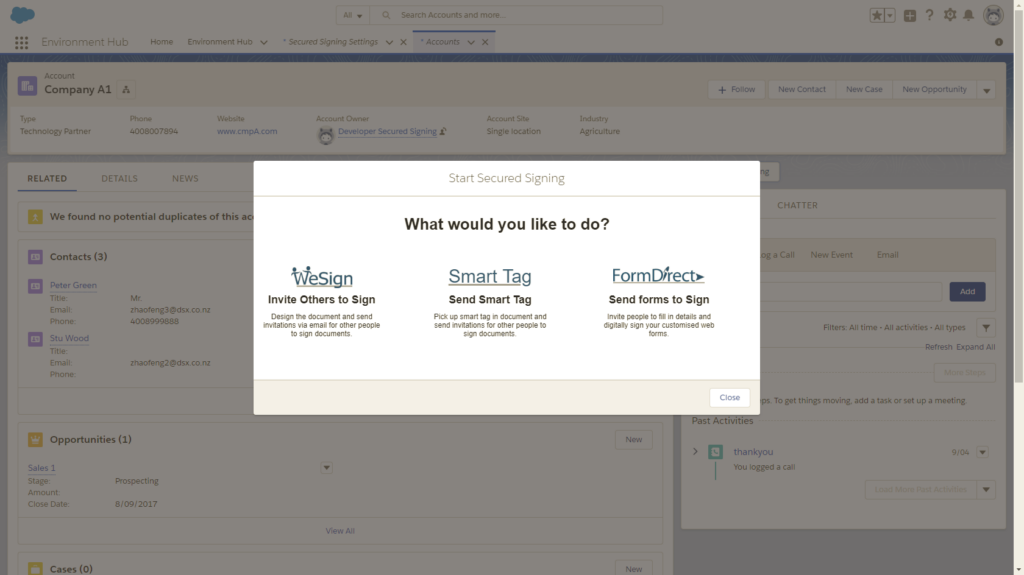Screen dimensions: 1024x575
Task: Click Expand All in the activity timeline
Action: pos(976,347)
